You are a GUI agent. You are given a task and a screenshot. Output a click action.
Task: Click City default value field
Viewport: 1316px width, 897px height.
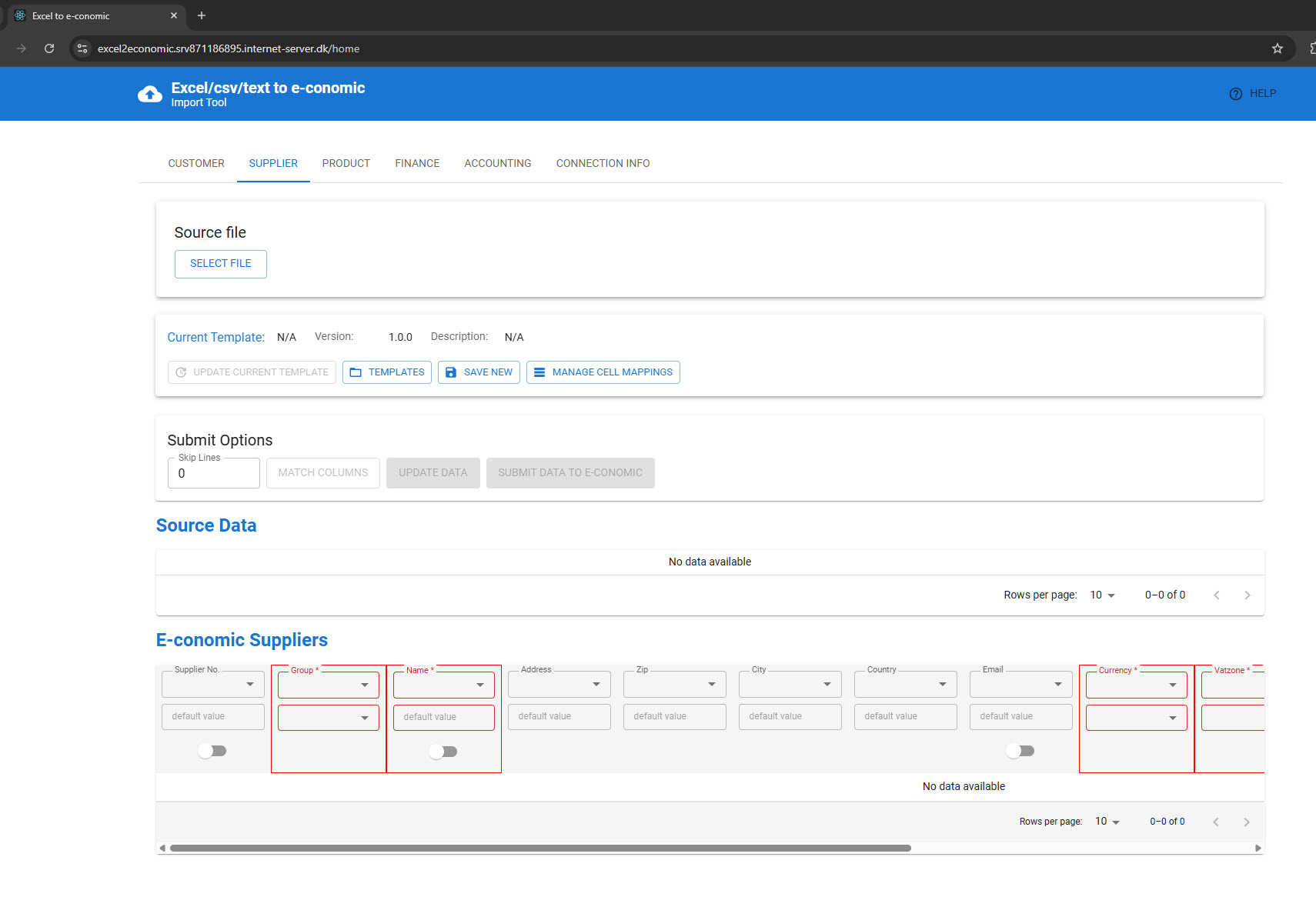point(790,717)
